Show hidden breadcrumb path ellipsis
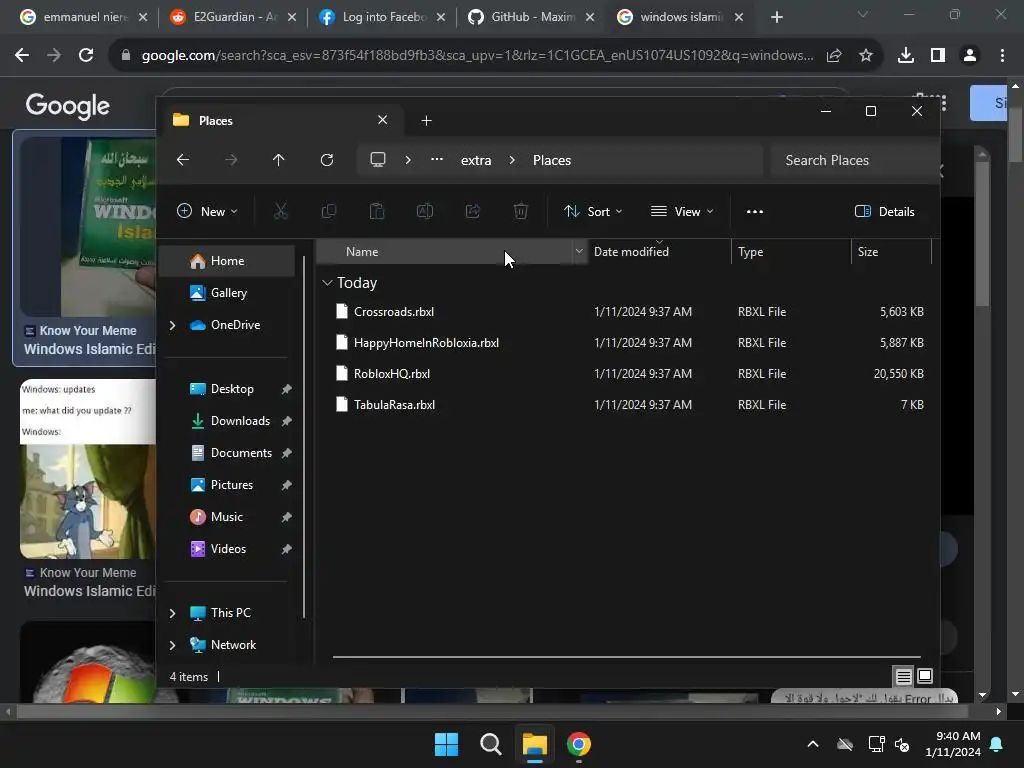1024x768 pixels. point(437,159)
